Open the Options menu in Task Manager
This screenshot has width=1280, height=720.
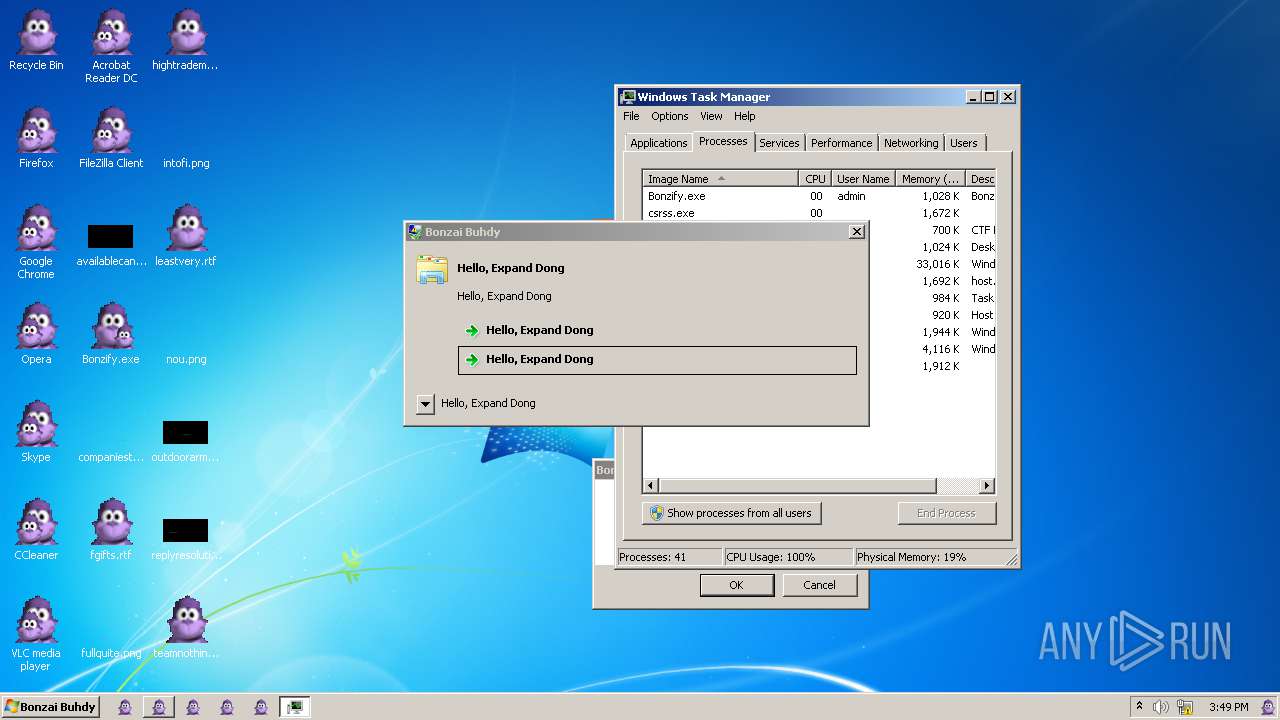669,116
